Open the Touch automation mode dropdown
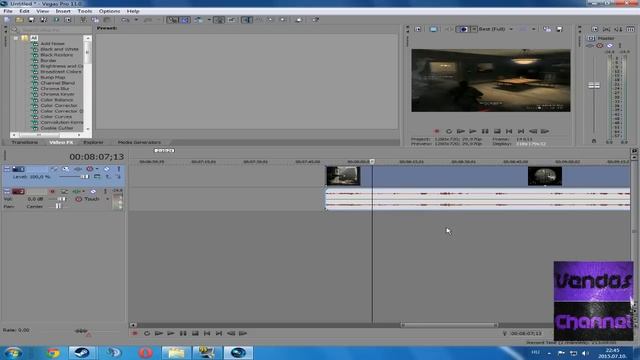 [x=107, y=199]
